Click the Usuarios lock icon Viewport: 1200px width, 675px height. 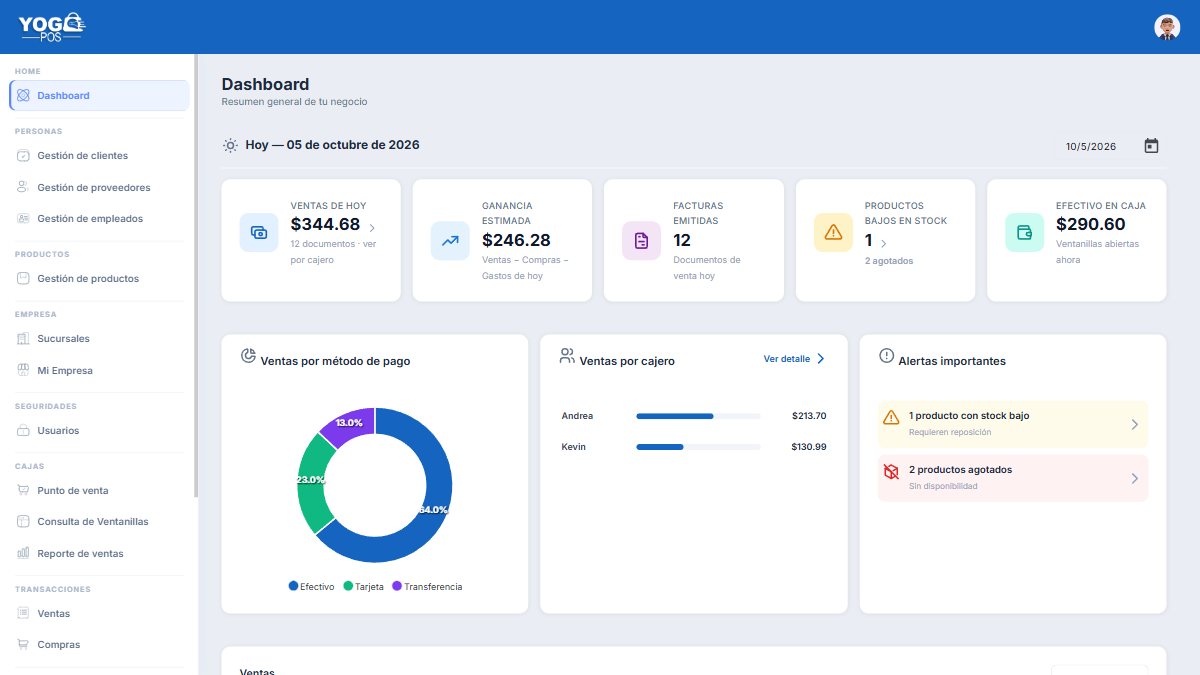(x=23, y=431)
